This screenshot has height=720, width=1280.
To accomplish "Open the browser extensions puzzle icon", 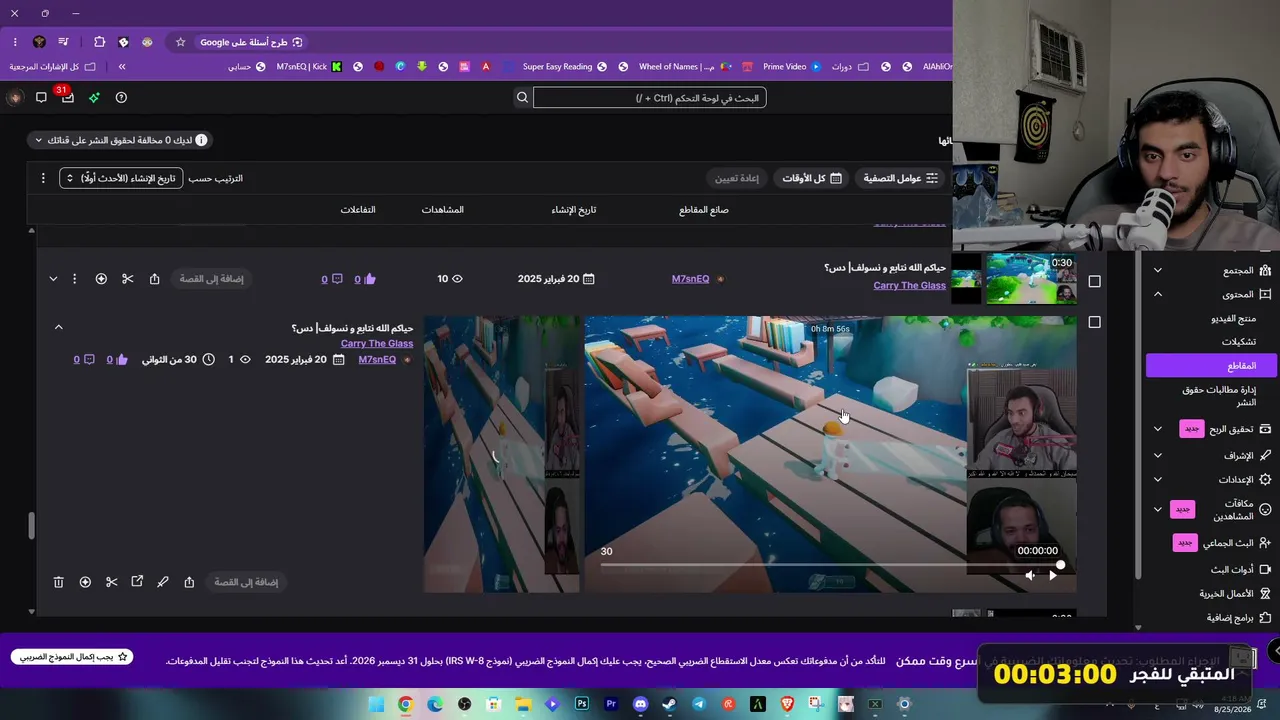I will point(99,42).
